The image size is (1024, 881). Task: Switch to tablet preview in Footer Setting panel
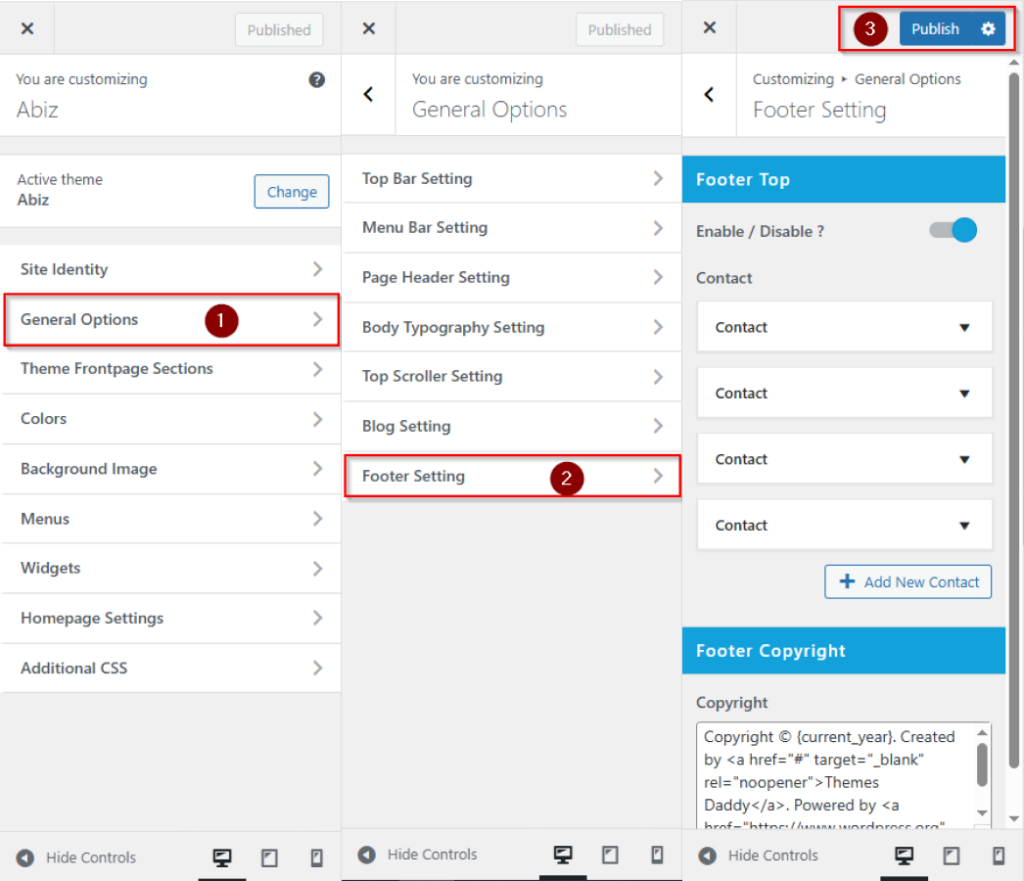[x=952, y=856]
